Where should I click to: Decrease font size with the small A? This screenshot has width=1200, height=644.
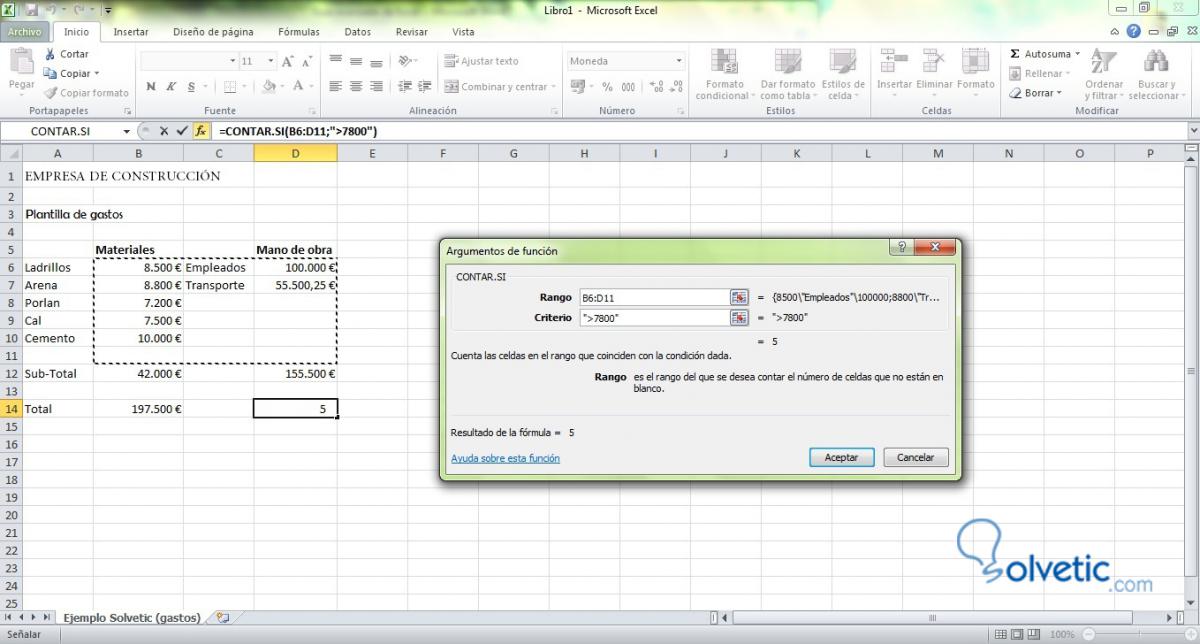pos(306,61)
